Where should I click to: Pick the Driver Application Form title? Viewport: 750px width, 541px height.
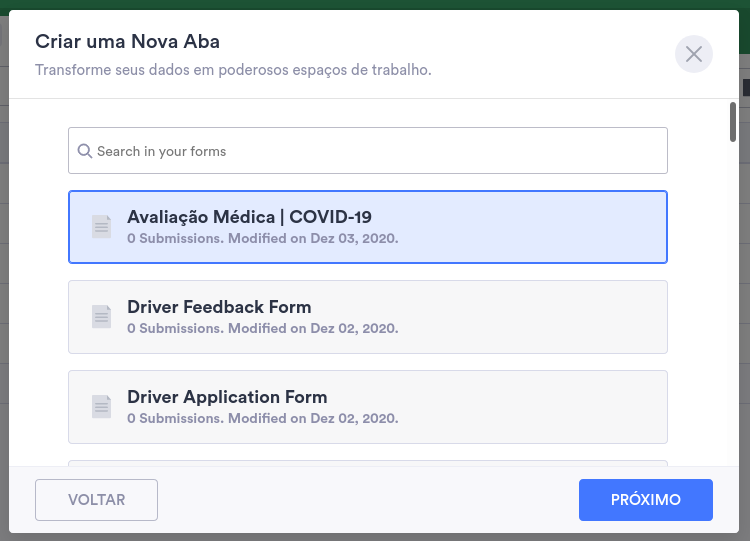(227, 397)
